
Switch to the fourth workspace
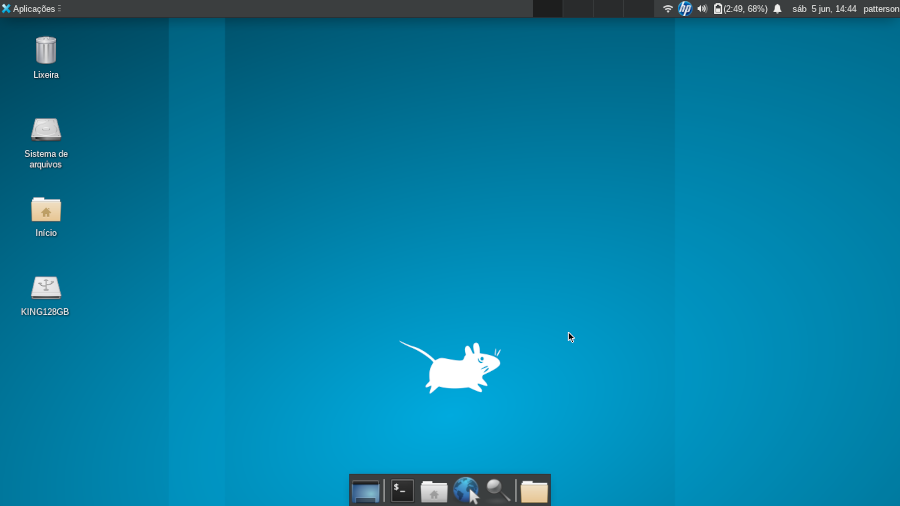639,9
